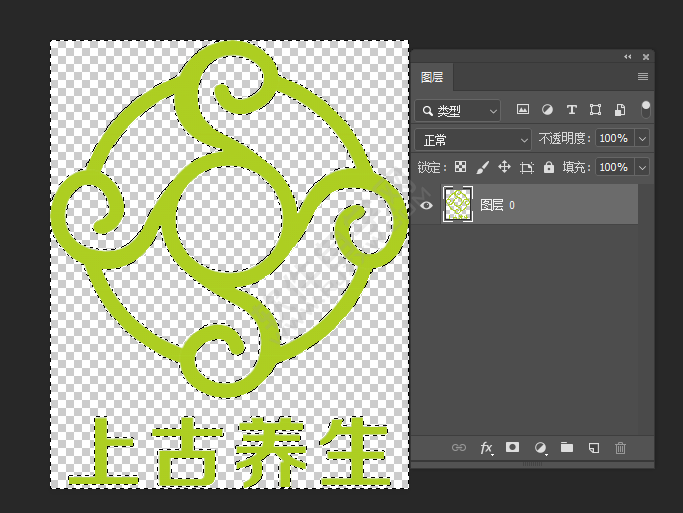This screenshot has height=513, width=683.
Task: Click the link layers icon
Action: coord(459,448)
